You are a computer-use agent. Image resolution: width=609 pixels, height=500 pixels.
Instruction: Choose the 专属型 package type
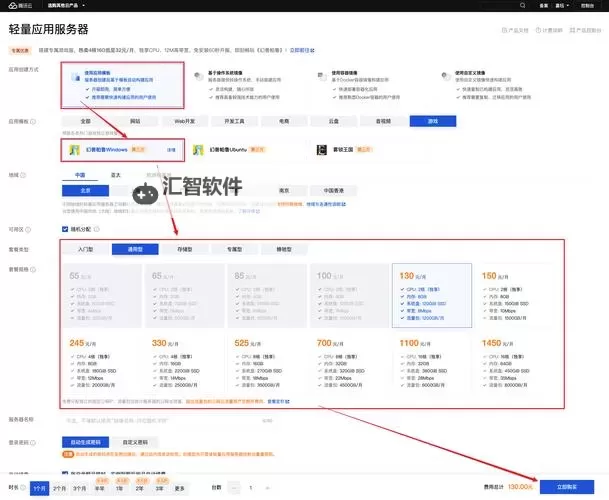pyautogui.click(x=234, y=249)
